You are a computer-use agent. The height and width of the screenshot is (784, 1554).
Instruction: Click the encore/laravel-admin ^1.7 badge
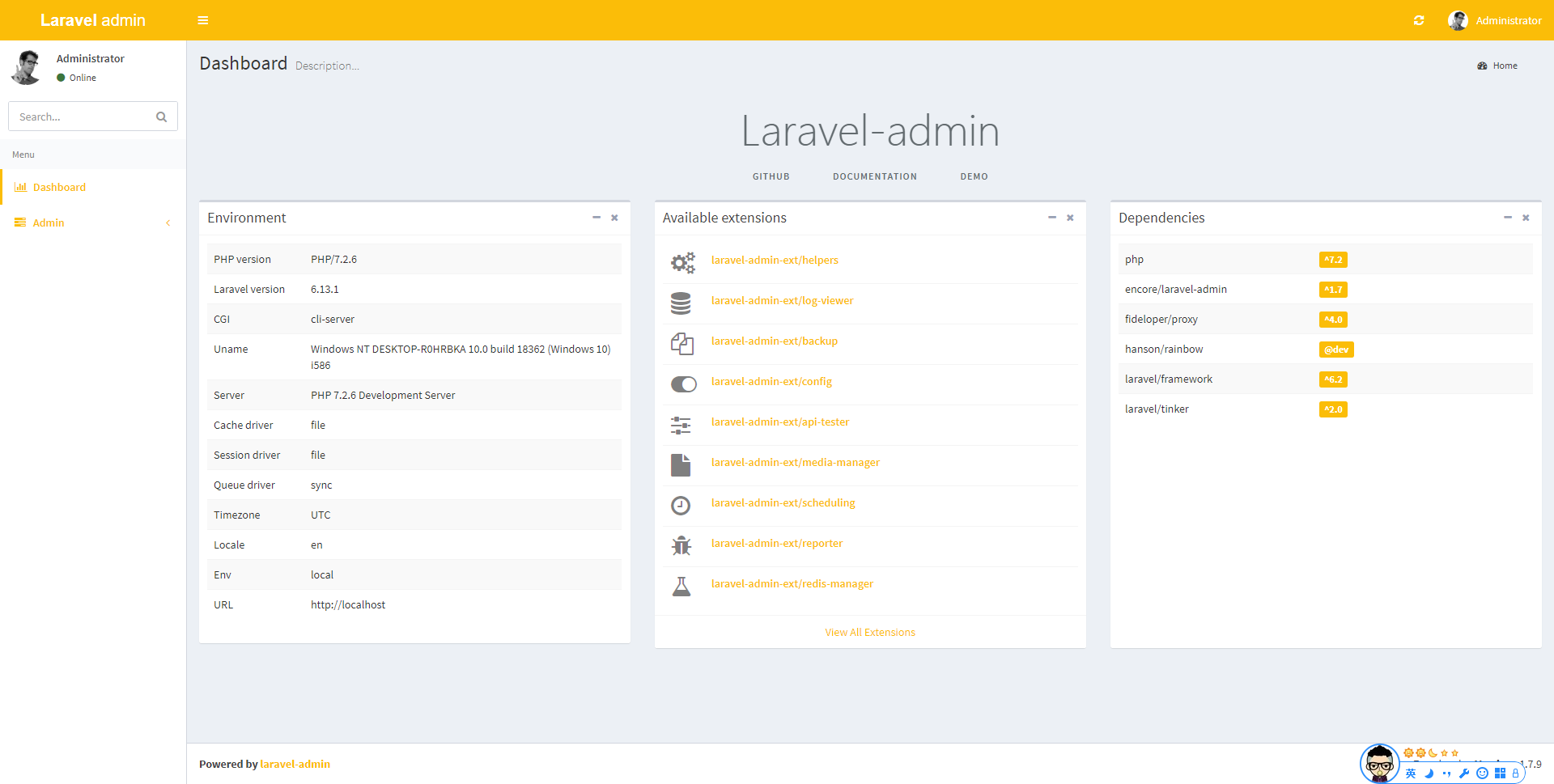(1333, 290)
